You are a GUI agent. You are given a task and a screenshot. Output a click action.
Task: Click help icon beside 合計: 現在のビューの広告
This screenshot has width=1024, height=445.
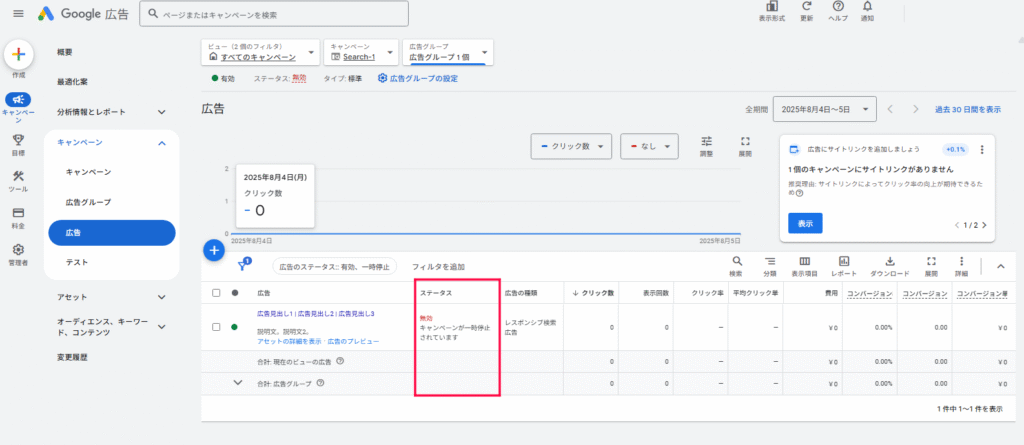pos(340,361)
